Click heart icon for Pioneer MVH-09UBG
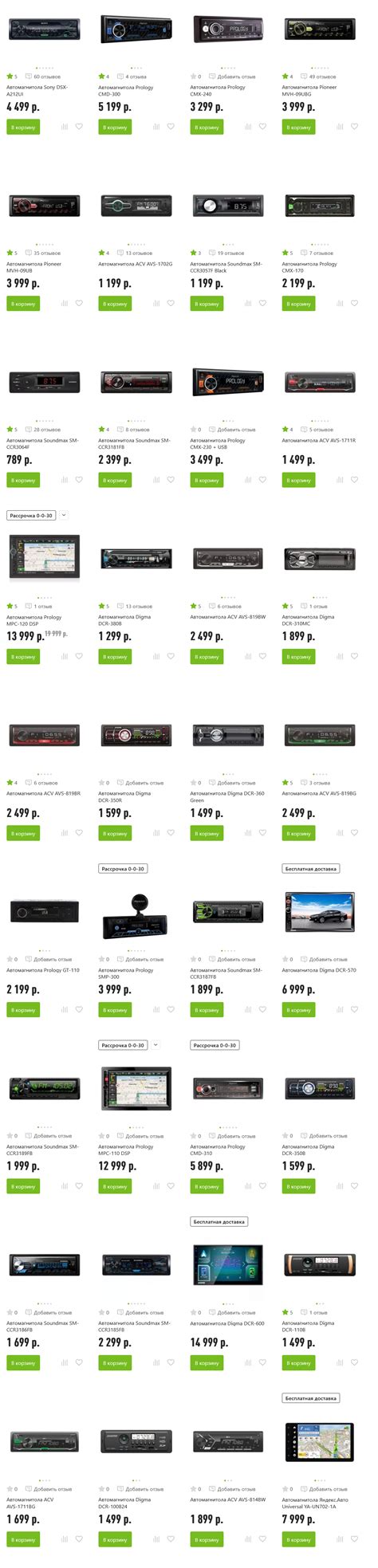 pos(354,126)
